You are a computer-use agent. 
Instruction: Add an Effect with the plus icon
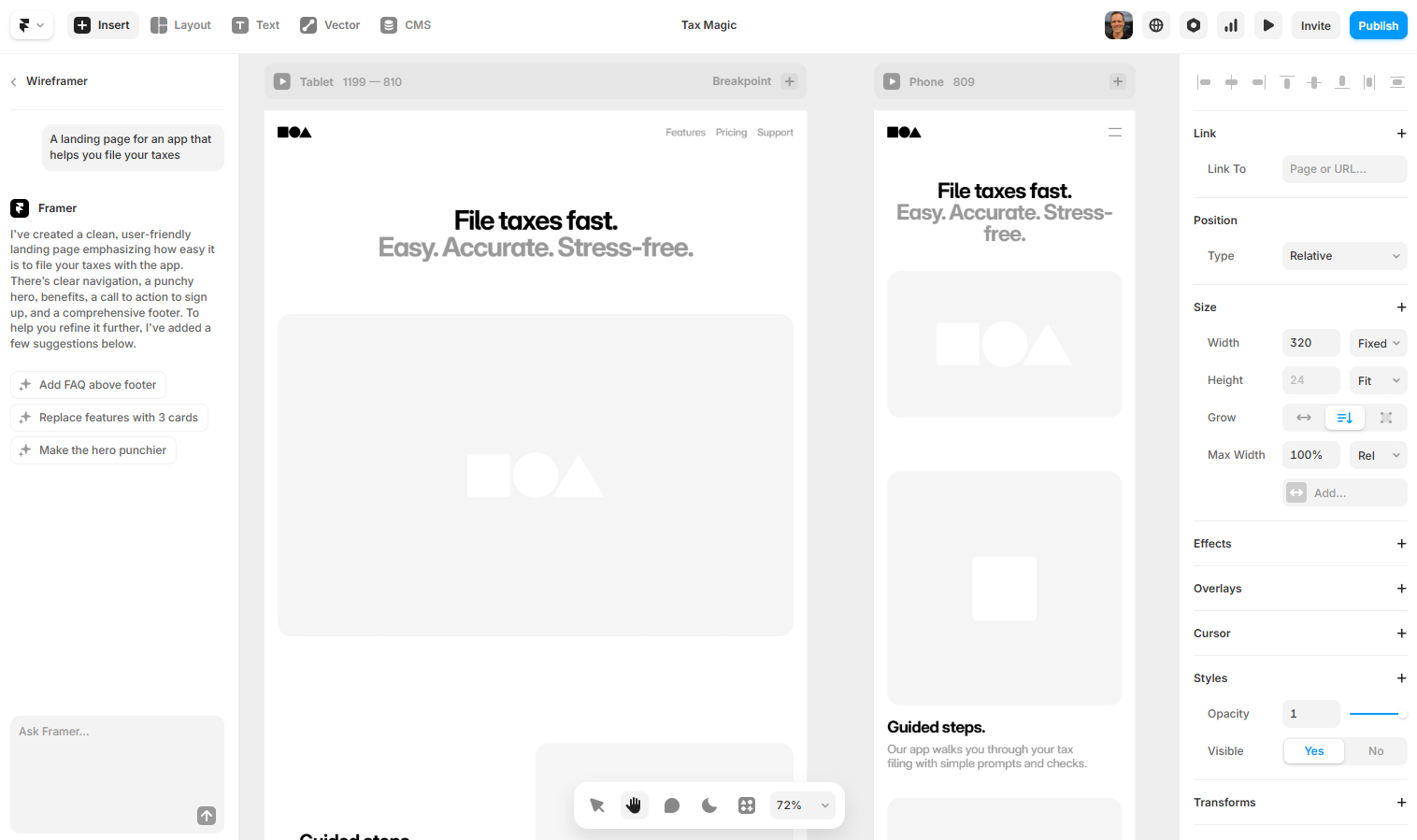(x=1401, y=544)
